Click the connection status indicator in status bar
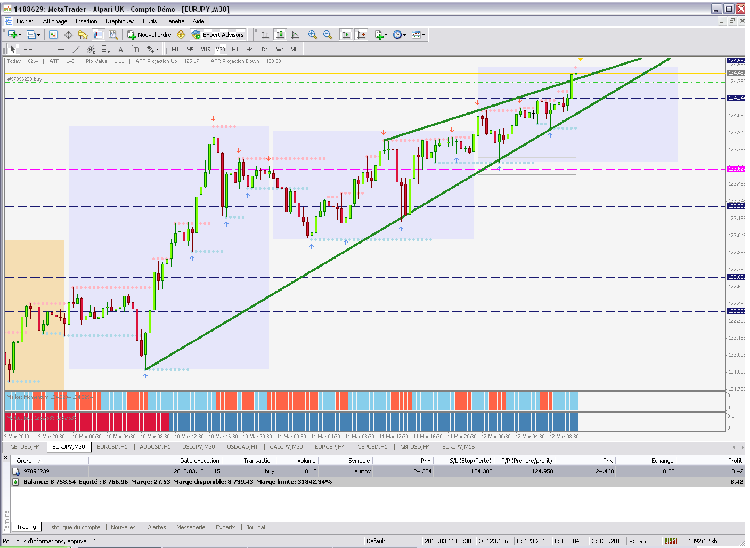The width and height of the screenshot is (750, 548). click(x=671, y=541)
